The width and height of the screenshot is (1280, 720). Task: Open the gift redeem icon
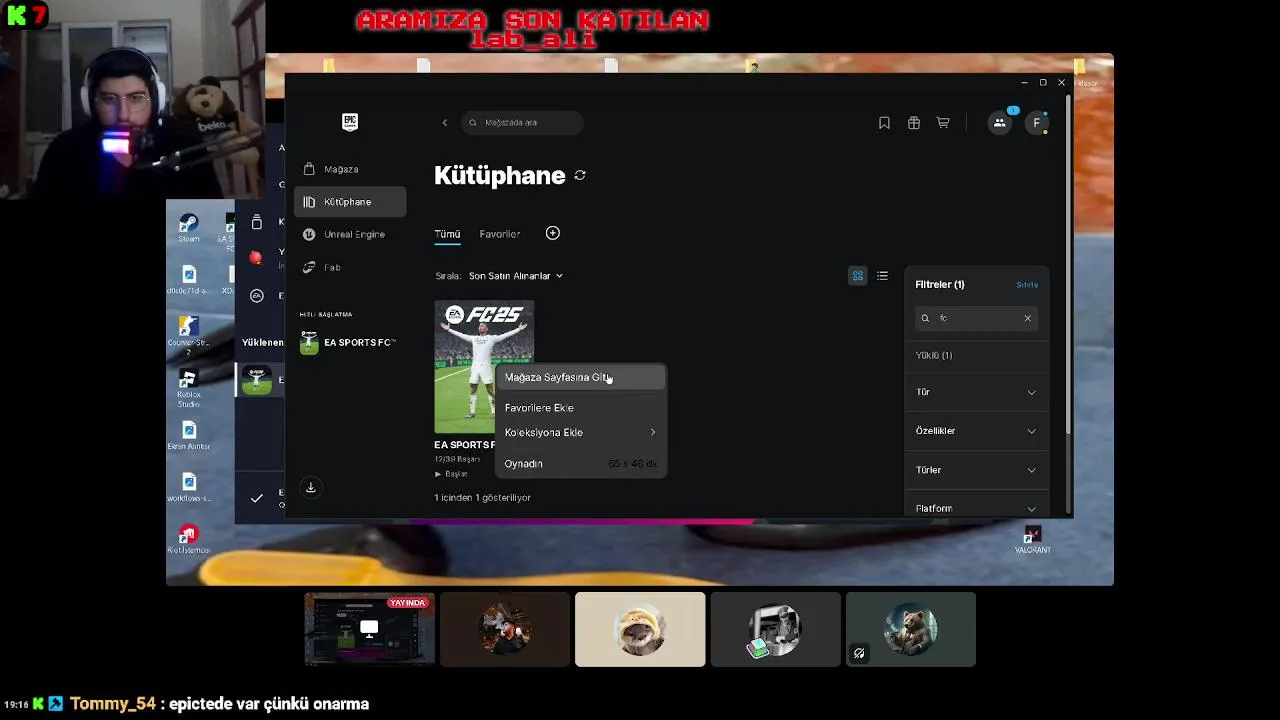(914, 123)
